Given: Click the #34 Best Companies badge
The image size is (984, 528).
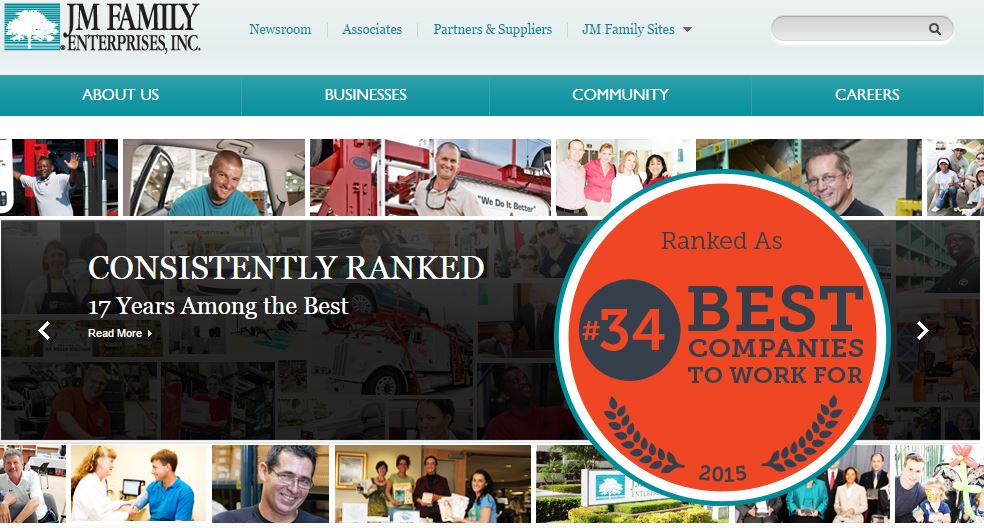Looking at the screenshot, I should pos(722,337).
